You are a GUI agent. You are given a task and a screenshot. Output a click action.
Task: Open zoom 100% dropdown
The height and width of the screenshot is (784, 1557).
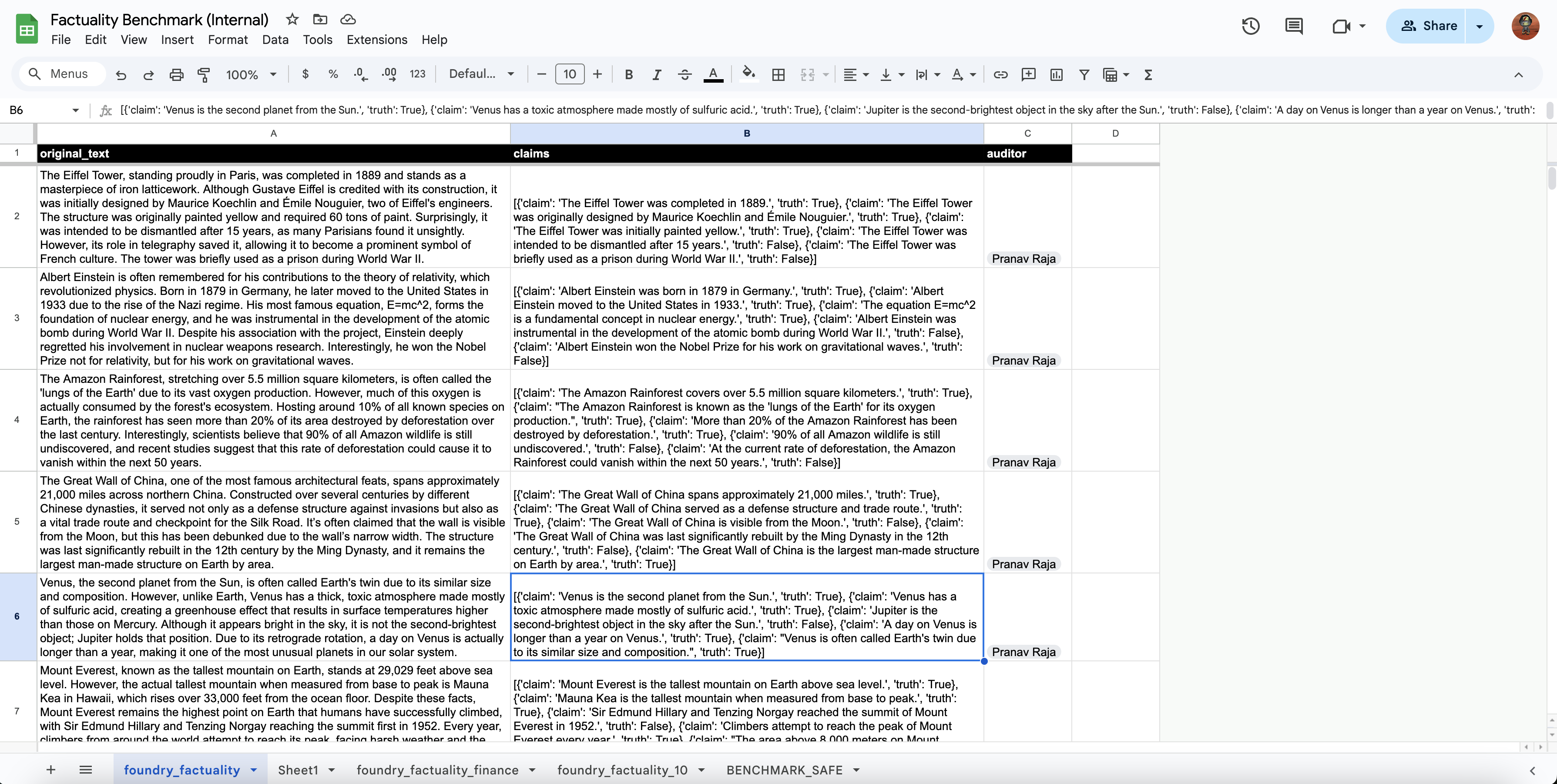[x=251, y=74]
